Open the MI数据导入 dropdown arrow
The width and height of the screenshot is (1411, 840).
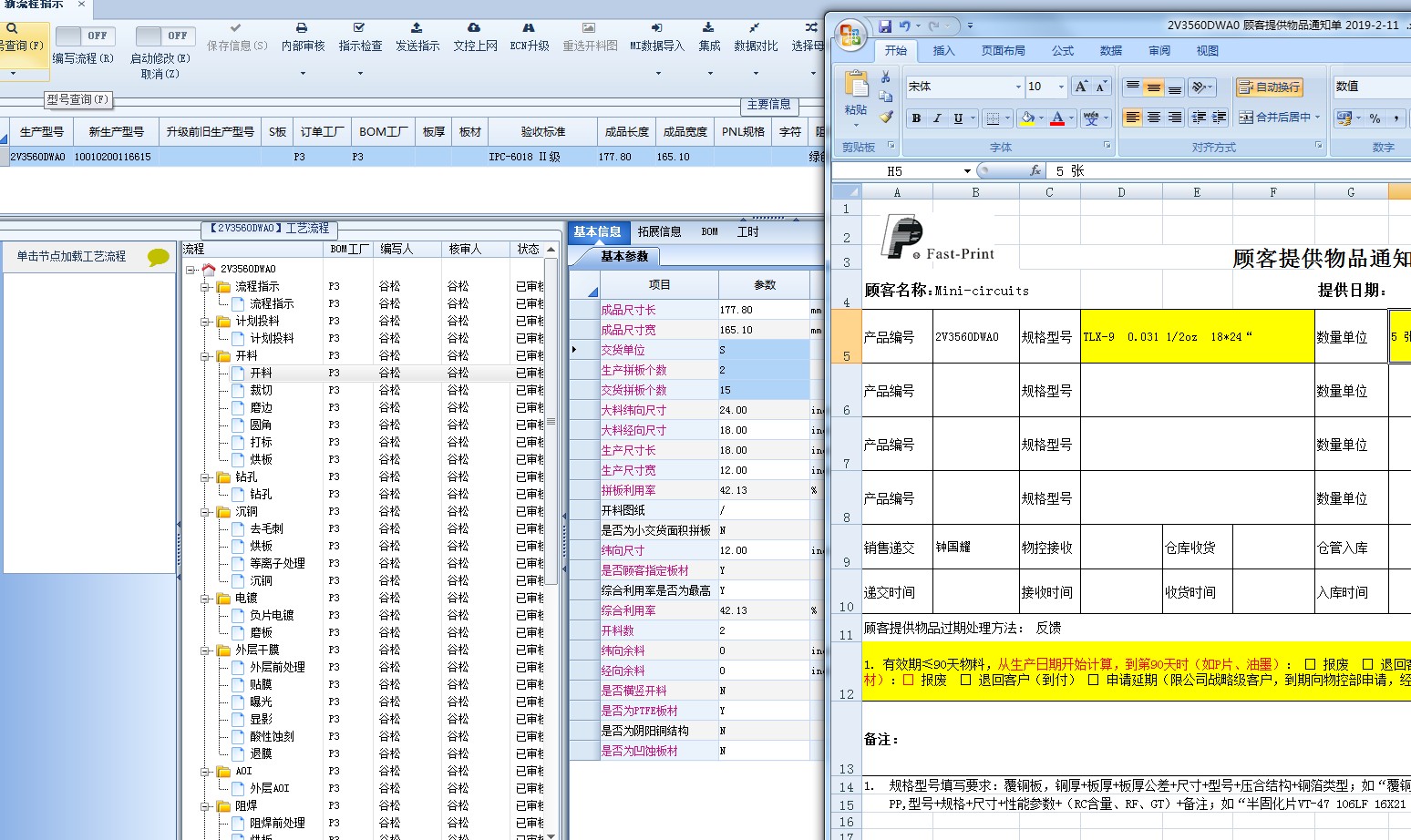[656, 73]
